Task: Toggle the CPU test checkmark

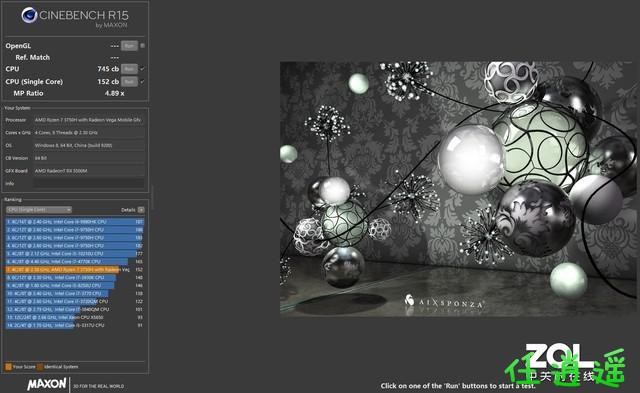Action: point(142,69)
